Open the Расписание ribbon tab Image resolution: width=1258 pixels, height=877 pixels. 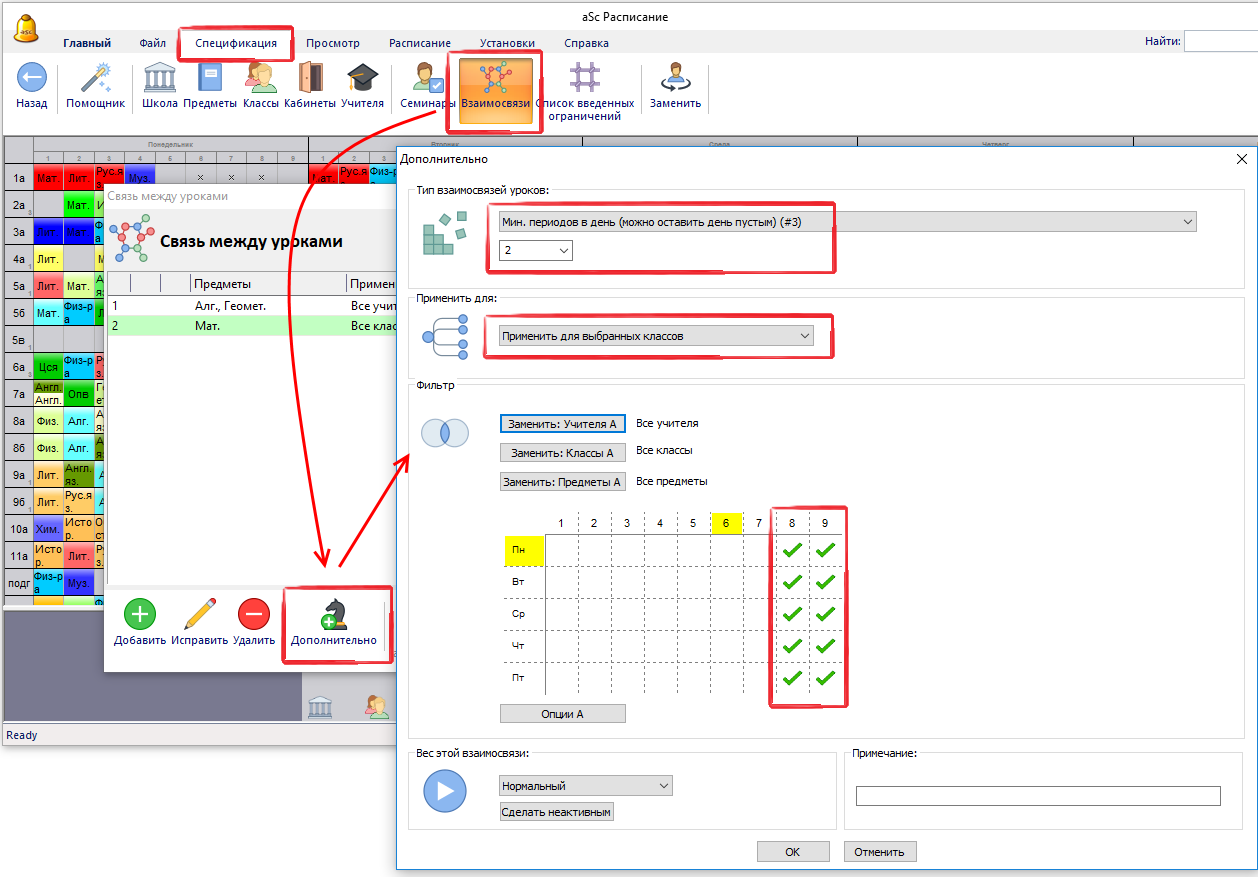(419, 43)
